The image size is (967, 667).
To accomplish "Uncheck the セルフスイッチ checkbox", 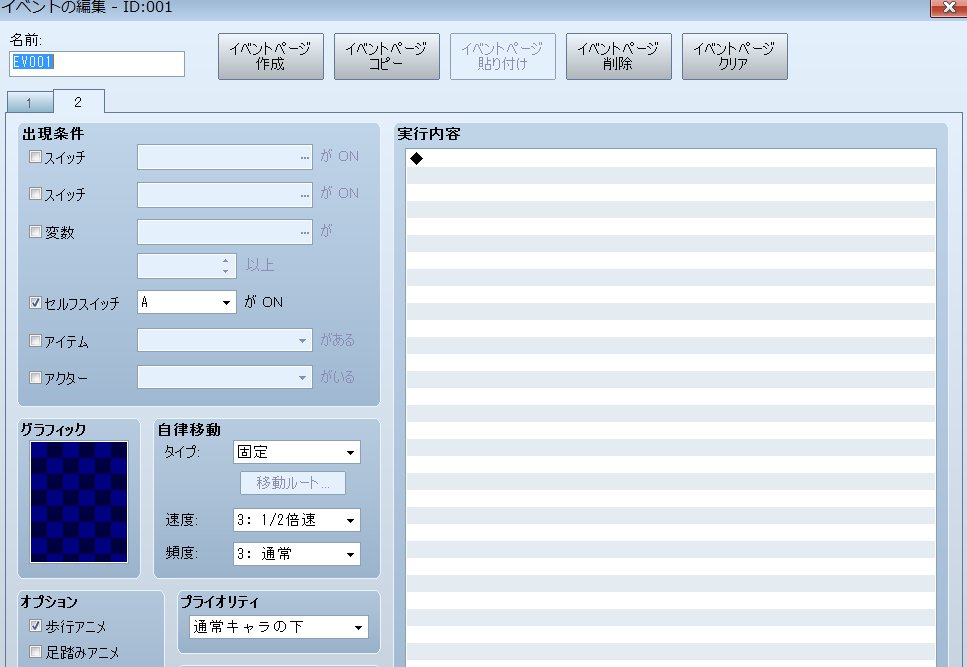I will click(x=36, y=302).
